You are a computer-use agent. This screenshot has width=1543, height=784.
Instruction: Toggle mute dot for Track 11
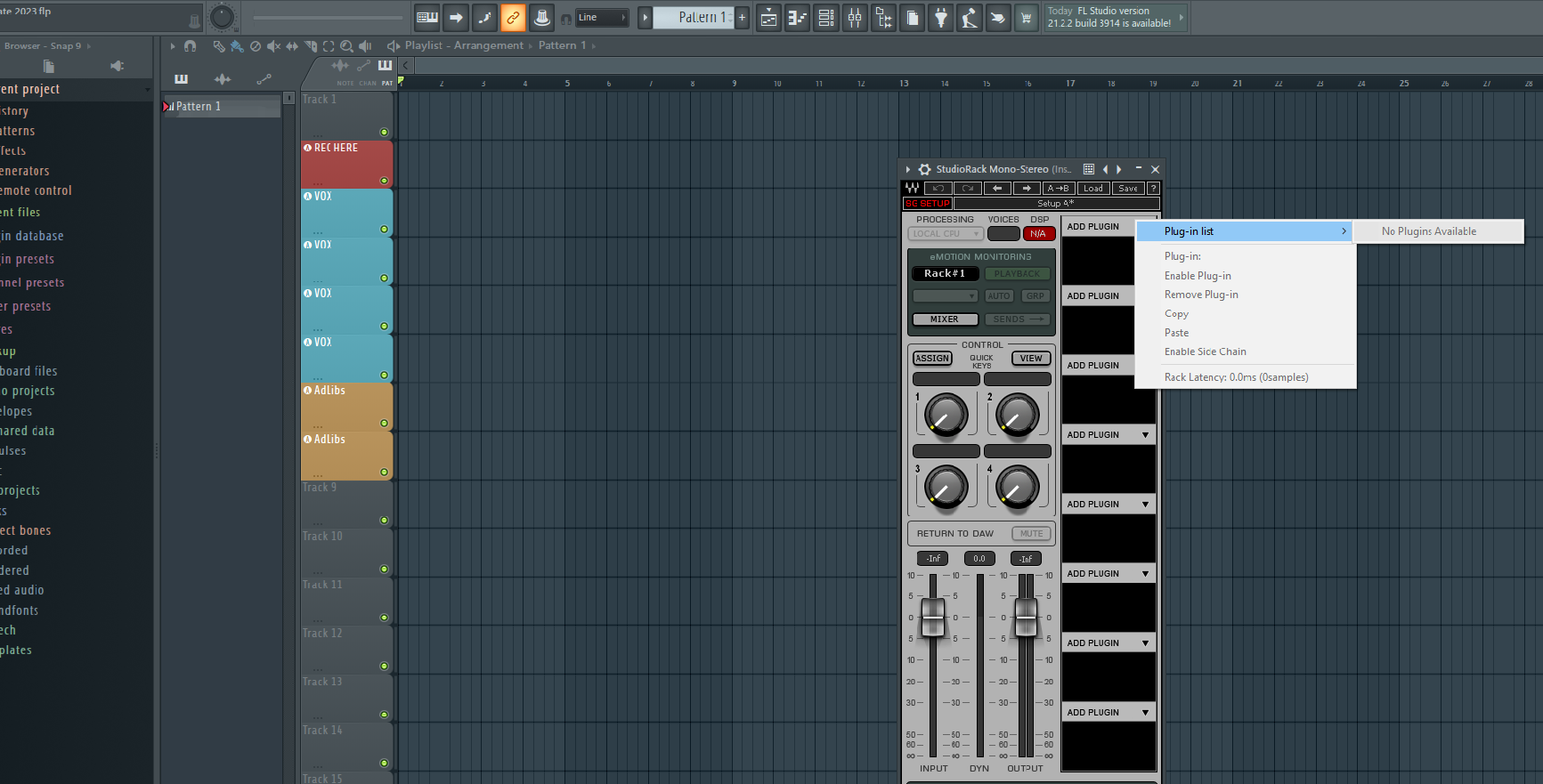point(385,618)
